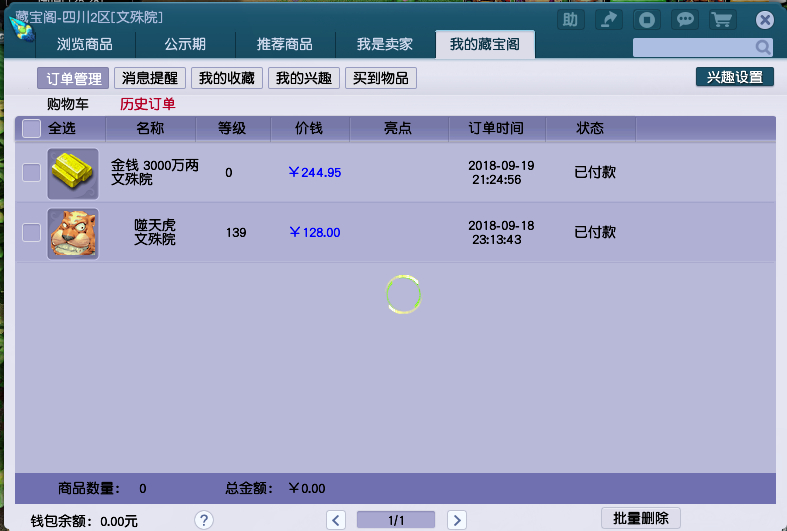Click the 消息提醒 button
This screenshot has width=787, height=531.
click(x=150, y=78)
